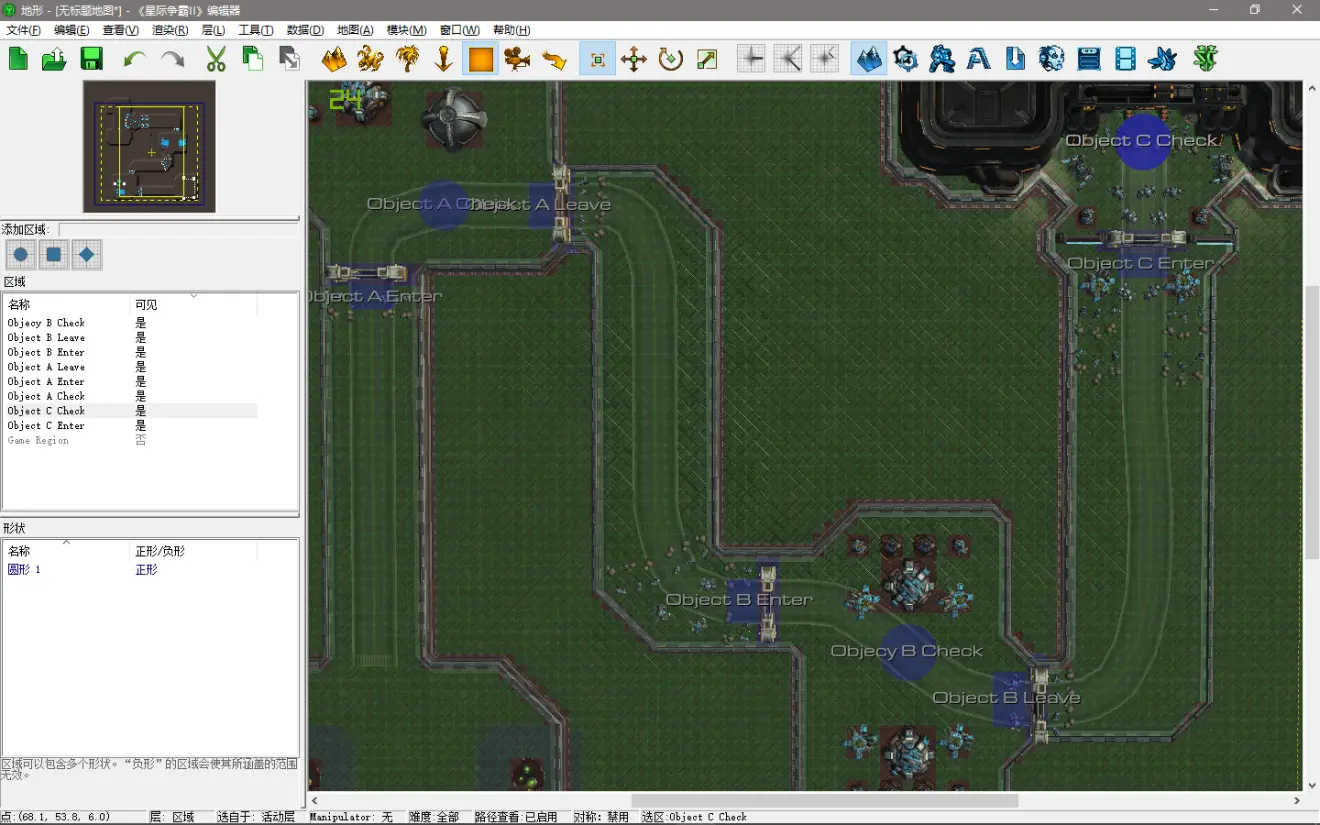This screenshot has width=1320, height=825.
Task: Toggle the first grid snap icon
Action: point(751,59)
